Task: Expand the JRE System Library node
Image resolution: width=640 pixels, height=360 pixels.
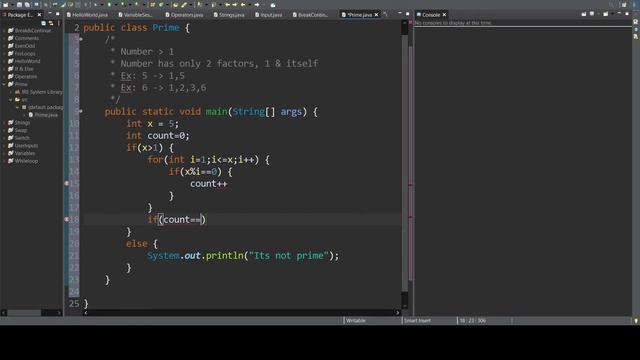Action: [x=11, y=92]
